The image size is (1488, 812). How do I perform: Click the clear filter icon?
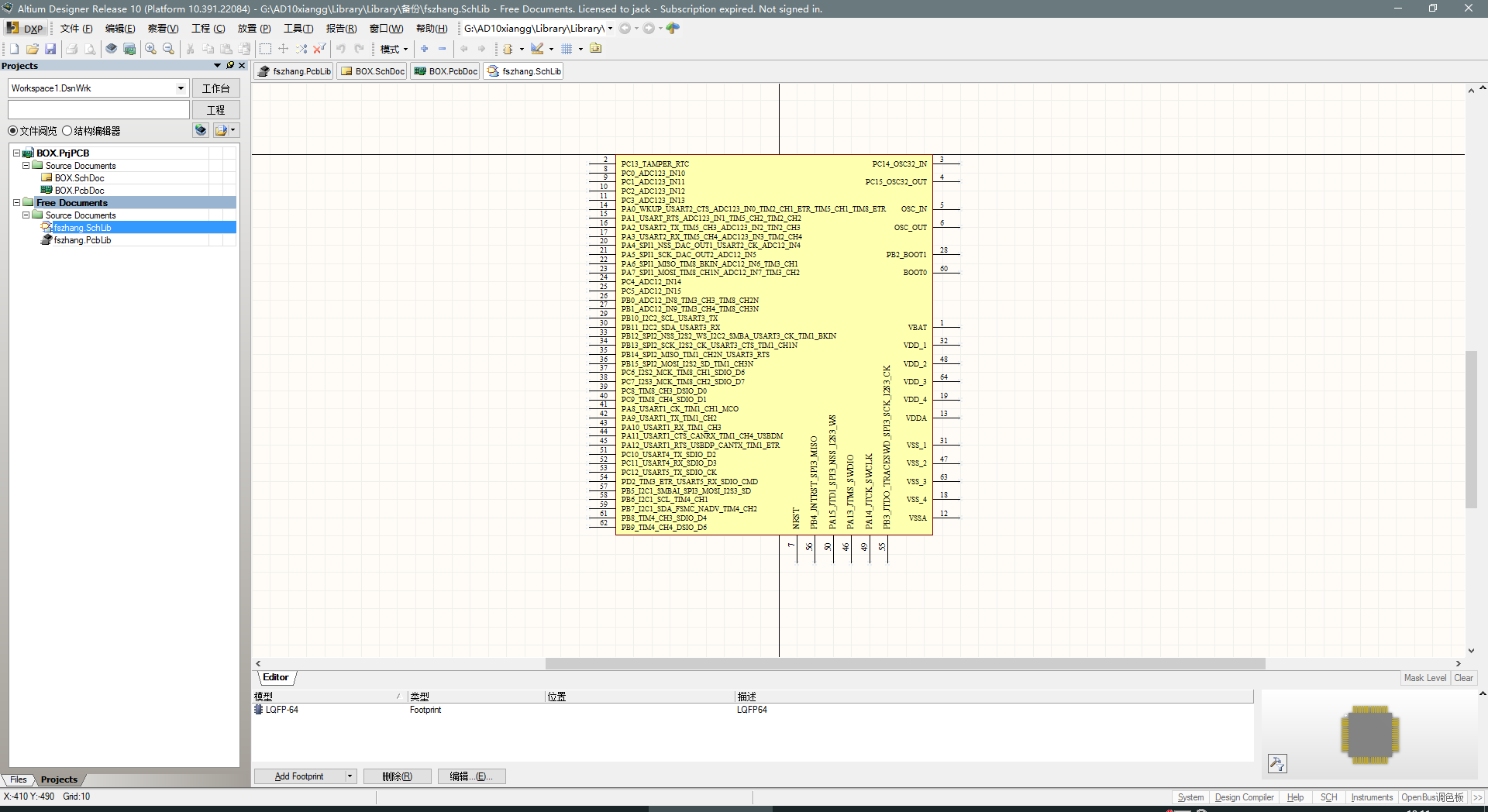[x=319, y=49]
